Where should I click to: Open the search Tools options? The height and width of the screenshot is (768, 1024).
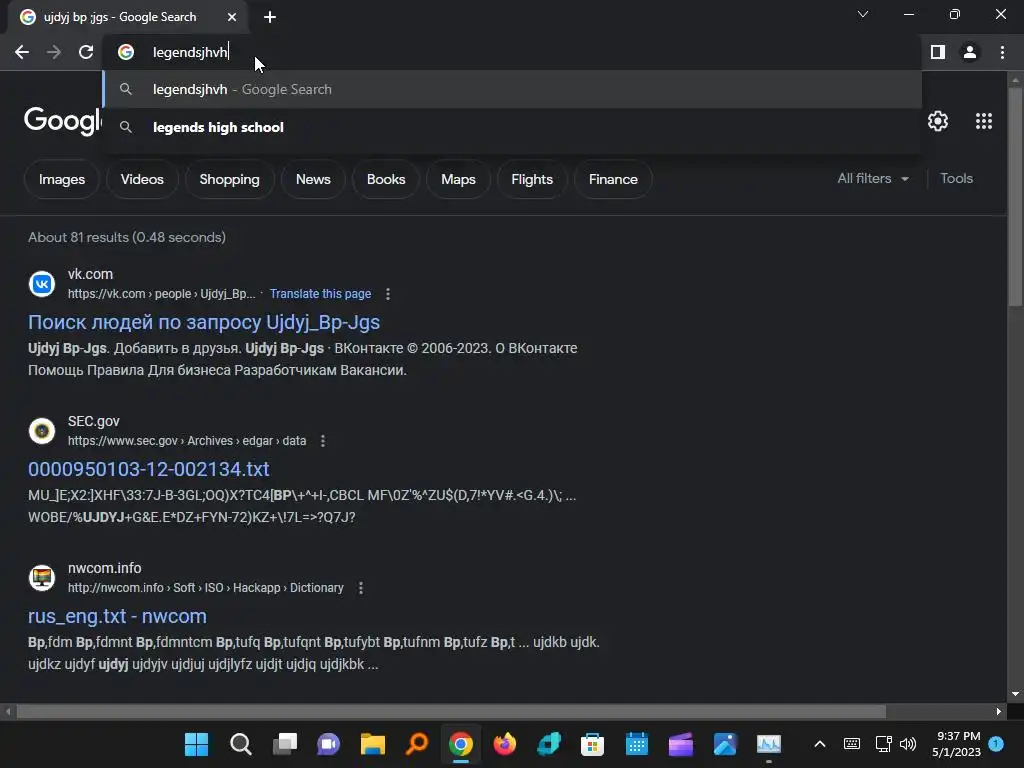coord(956,178)
